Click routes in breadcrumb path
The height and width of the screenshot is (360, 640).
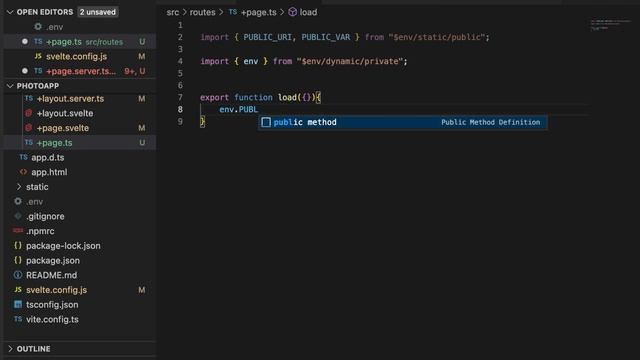tap(202, 12)
